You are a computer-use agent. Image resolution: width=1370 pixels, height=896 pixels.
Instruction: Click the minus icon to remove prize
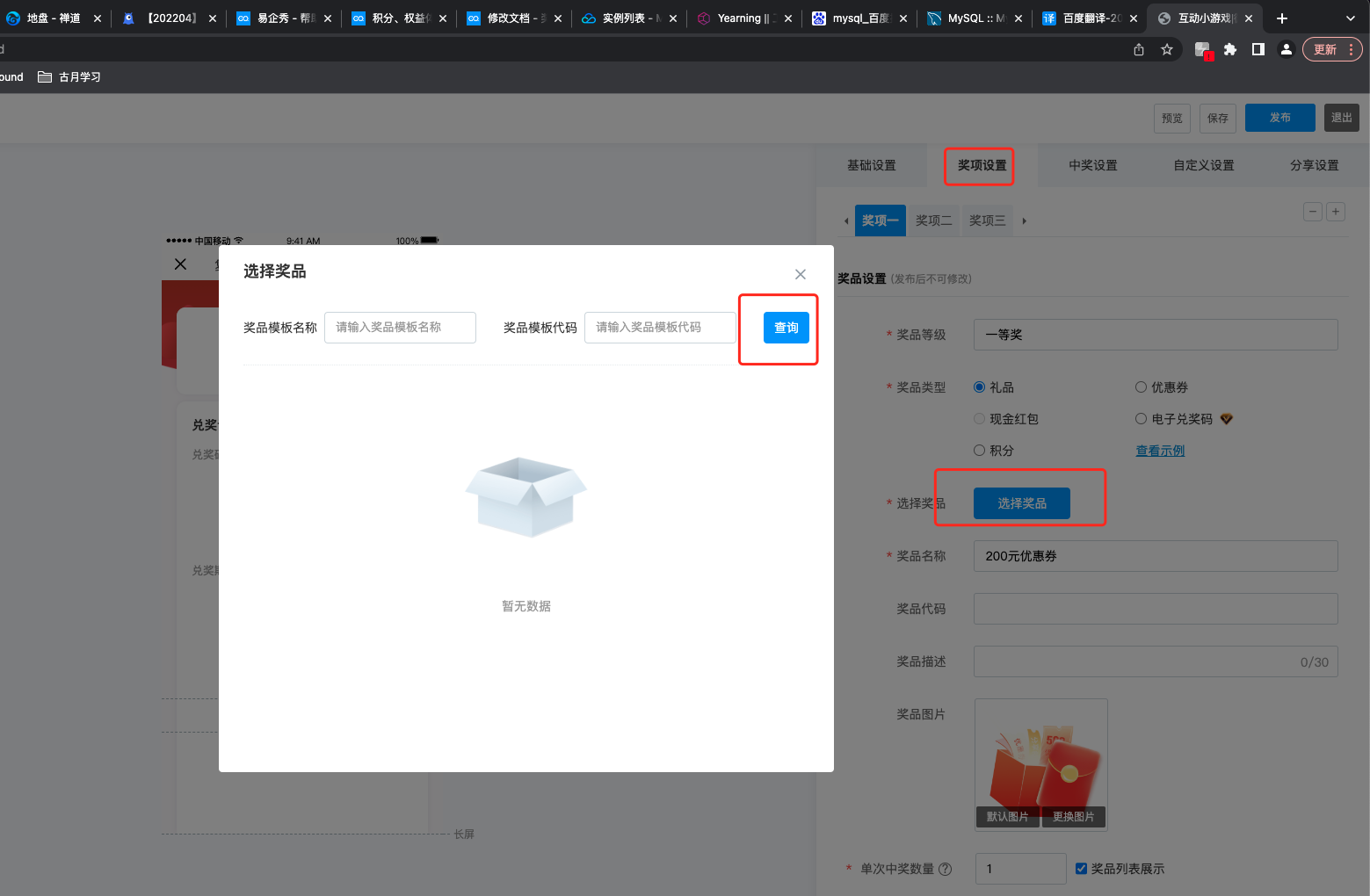[1313, 212]
